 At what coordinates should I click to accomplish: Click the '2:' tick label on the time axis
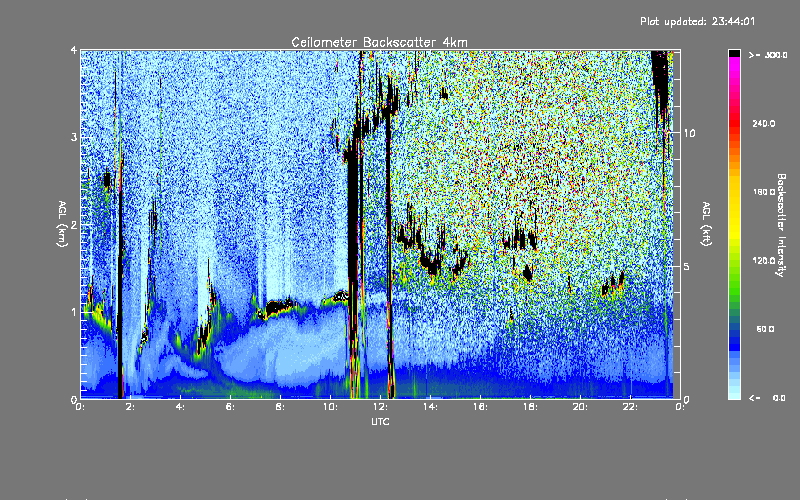click(x=130, y=407)
